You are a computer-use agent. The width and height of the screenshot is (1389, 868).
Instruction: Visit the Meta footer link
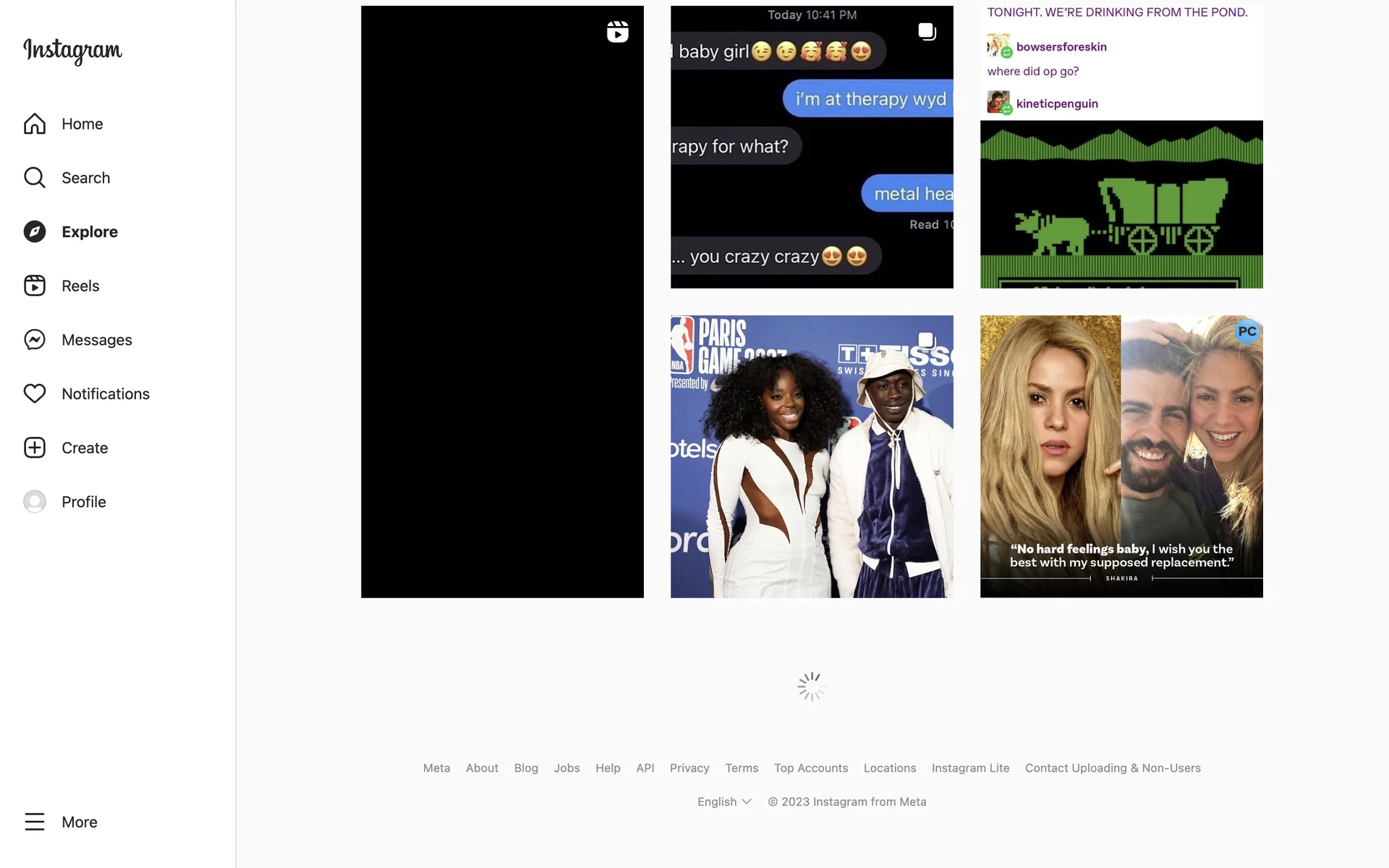(x=436, y=768)
